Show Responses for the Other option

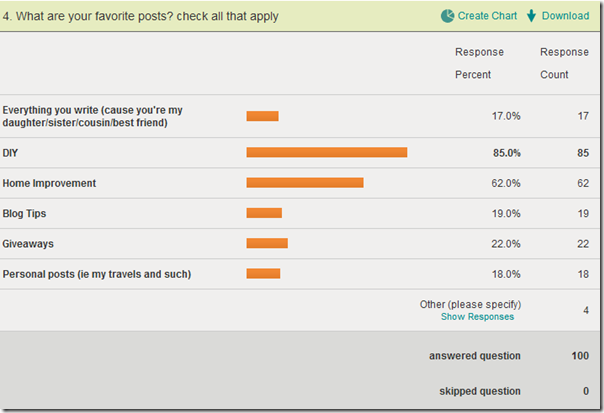point(477,317)
